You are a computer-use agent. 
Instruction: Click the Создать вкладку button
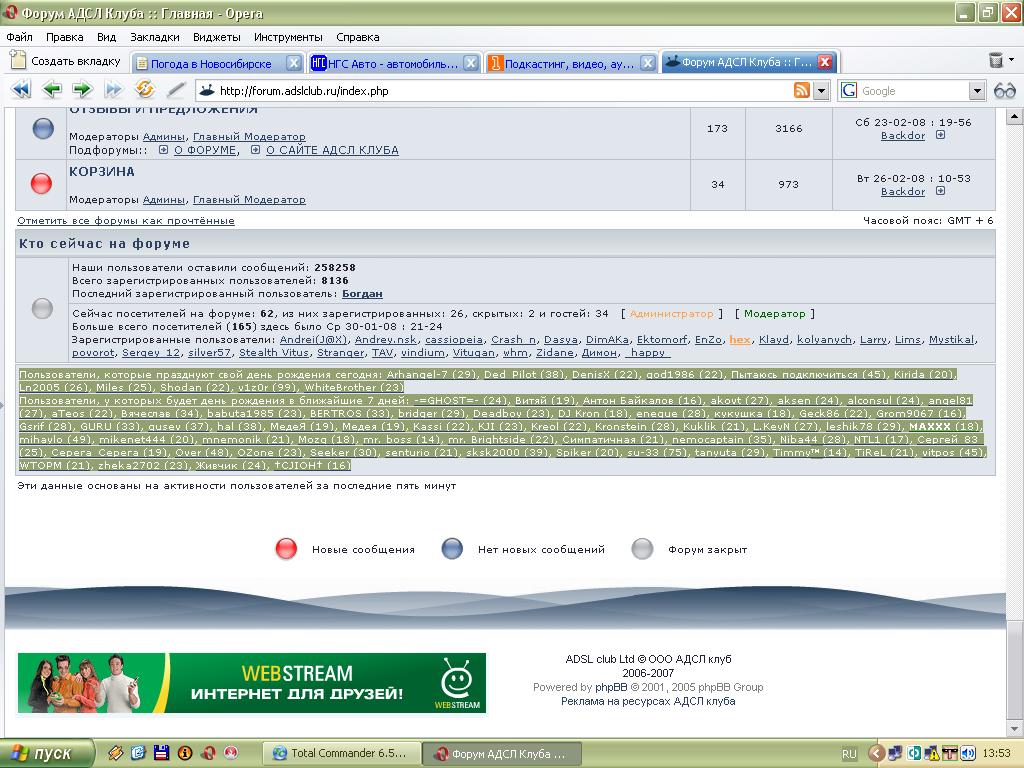65,61
